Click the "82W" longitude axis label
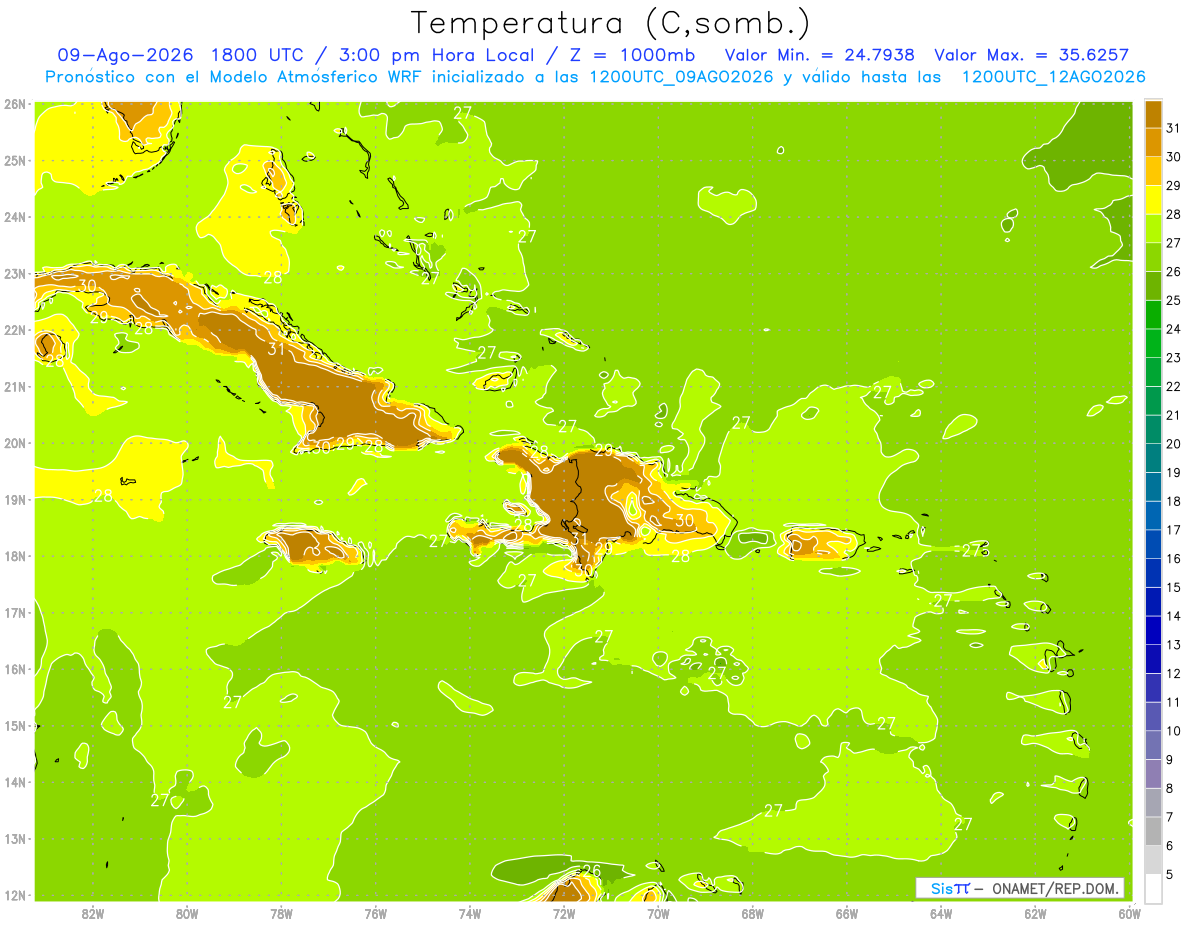1200x927 pixels. point(92,913)
